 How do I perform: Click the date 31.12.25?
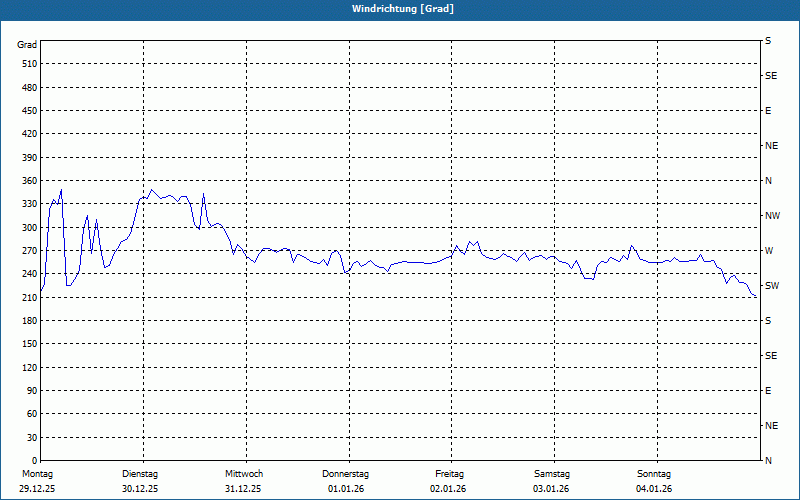243,489
